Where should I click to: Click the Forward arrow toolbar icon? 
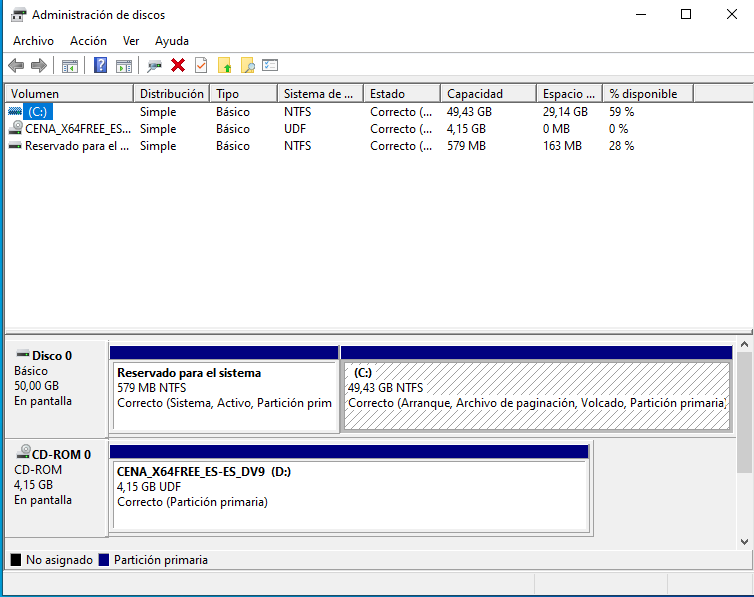pyautogui.click(x=39, y=66)
